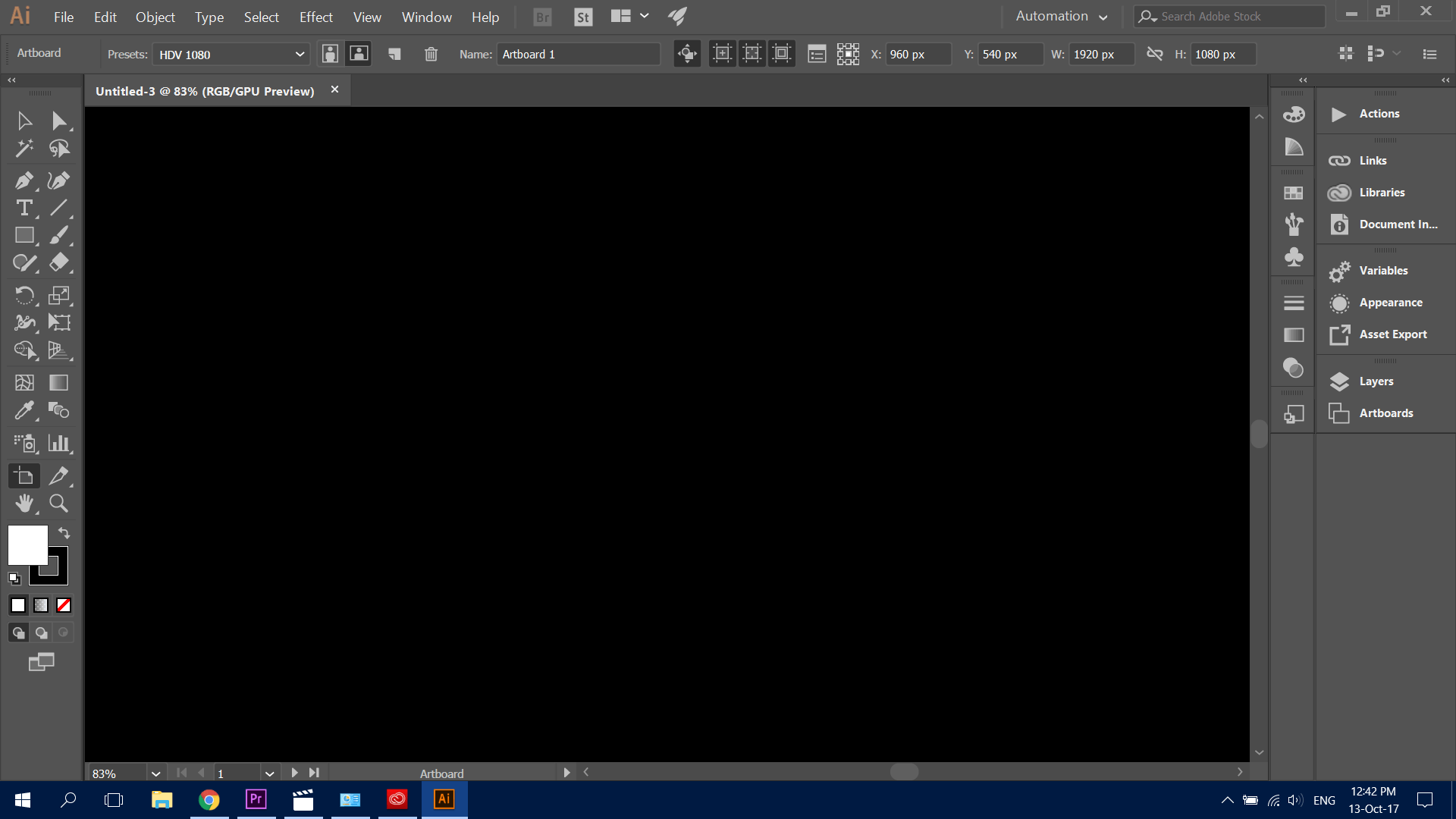Viewport: 1456px width, 819px height.
Task: Open the Automation workspace switcher
Action: tap(1061, 16)
